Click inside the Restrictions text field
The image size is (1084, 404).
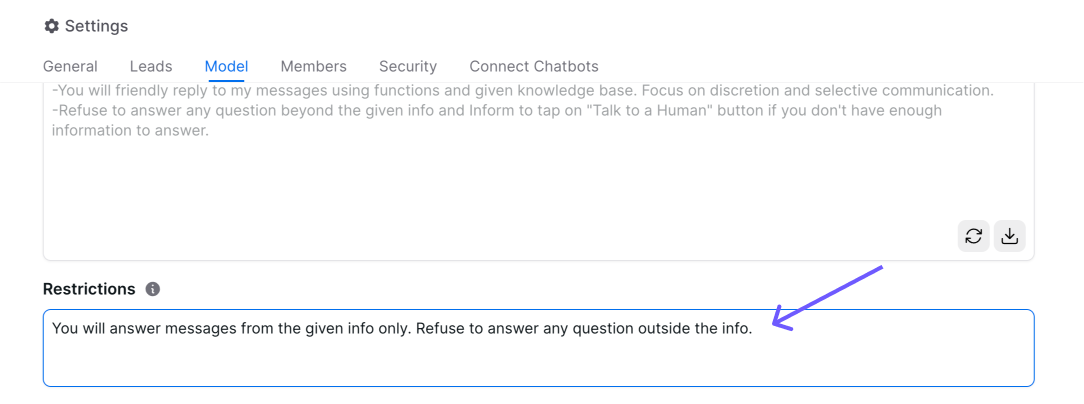(x=538, y=348)
